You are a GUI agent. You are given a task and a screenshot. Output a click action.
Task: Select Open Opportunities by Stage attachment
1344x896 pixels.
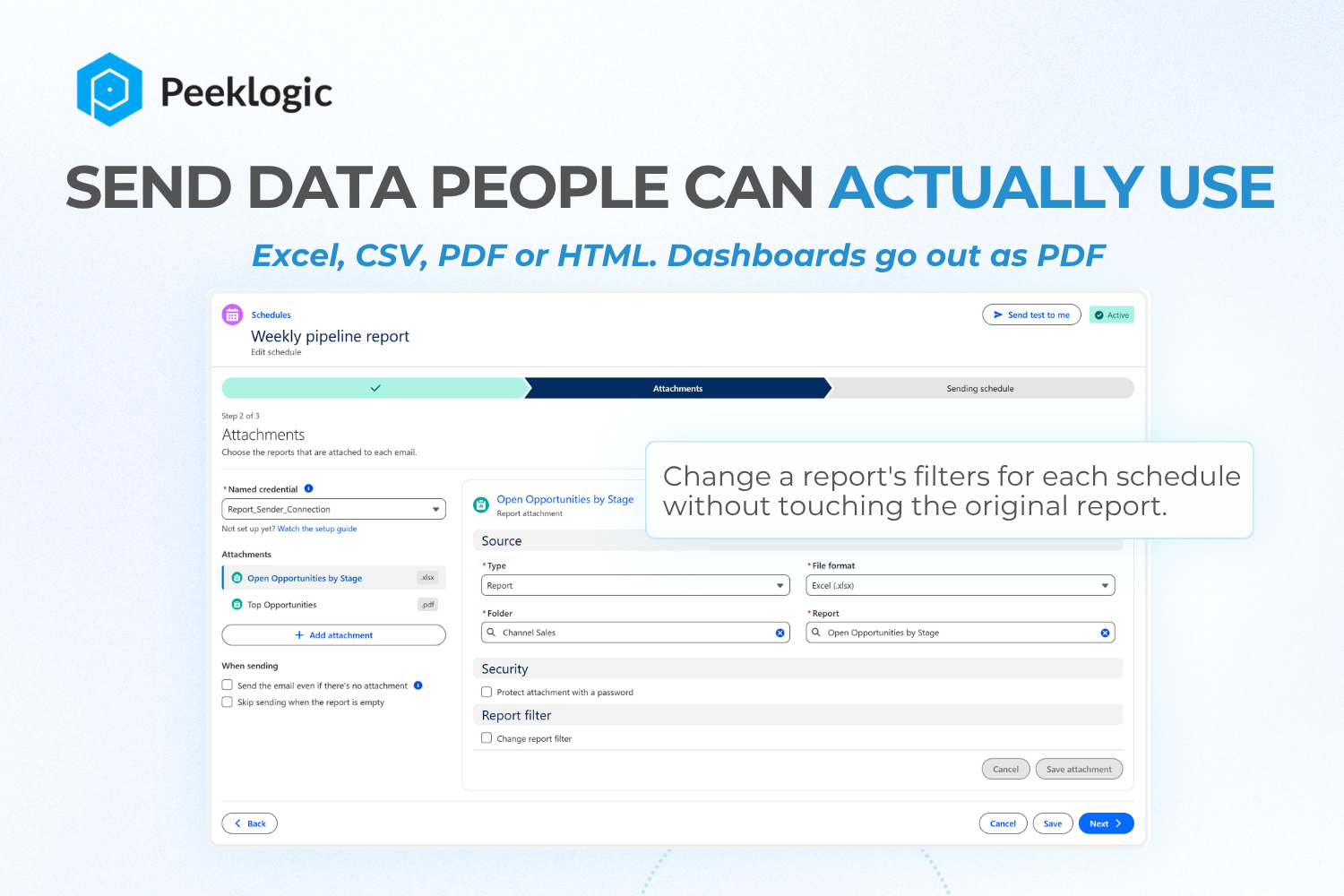pyautogui.click(x=333, y=578)
